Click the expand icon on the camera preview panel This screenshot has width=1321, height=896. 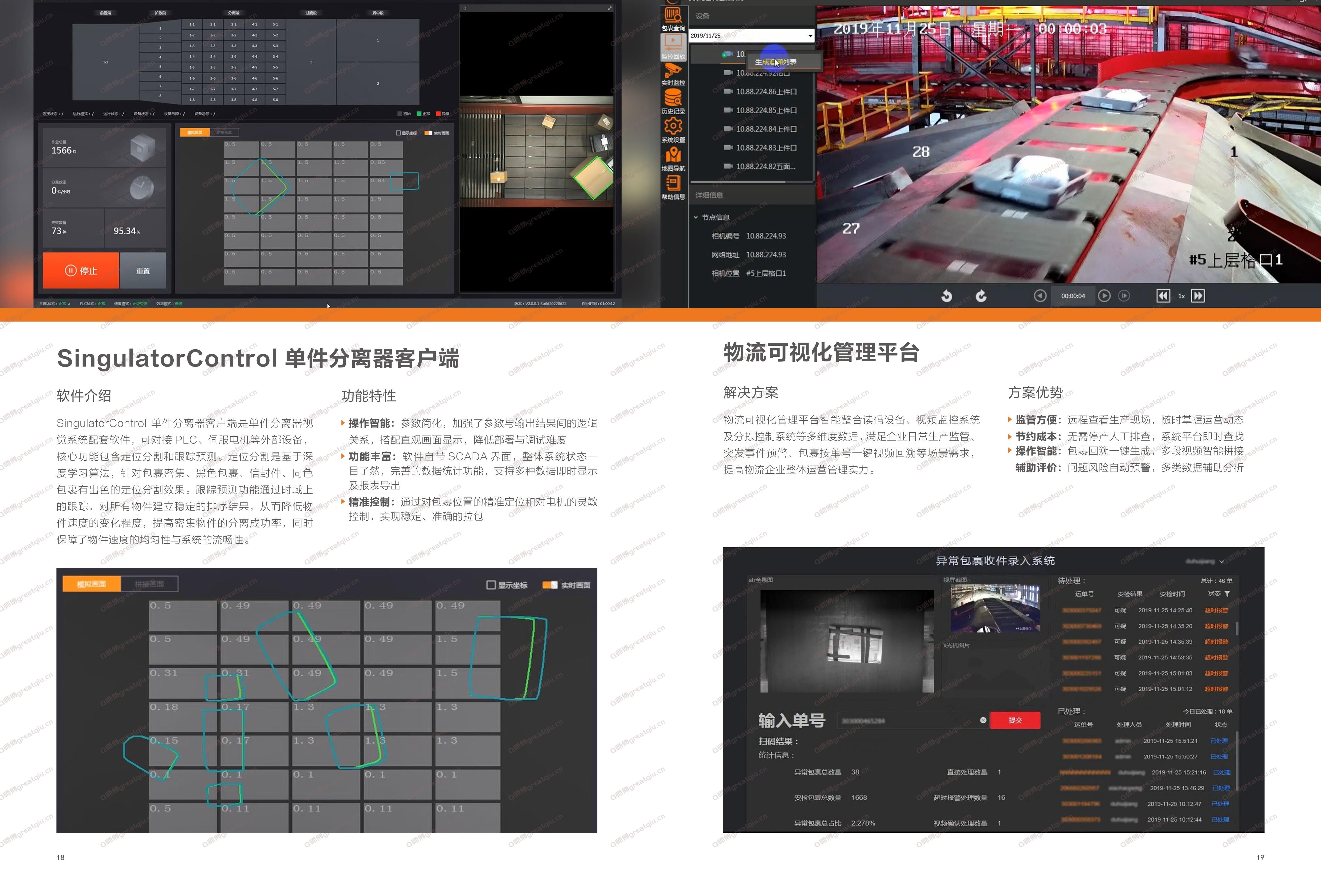pos(610,8)
